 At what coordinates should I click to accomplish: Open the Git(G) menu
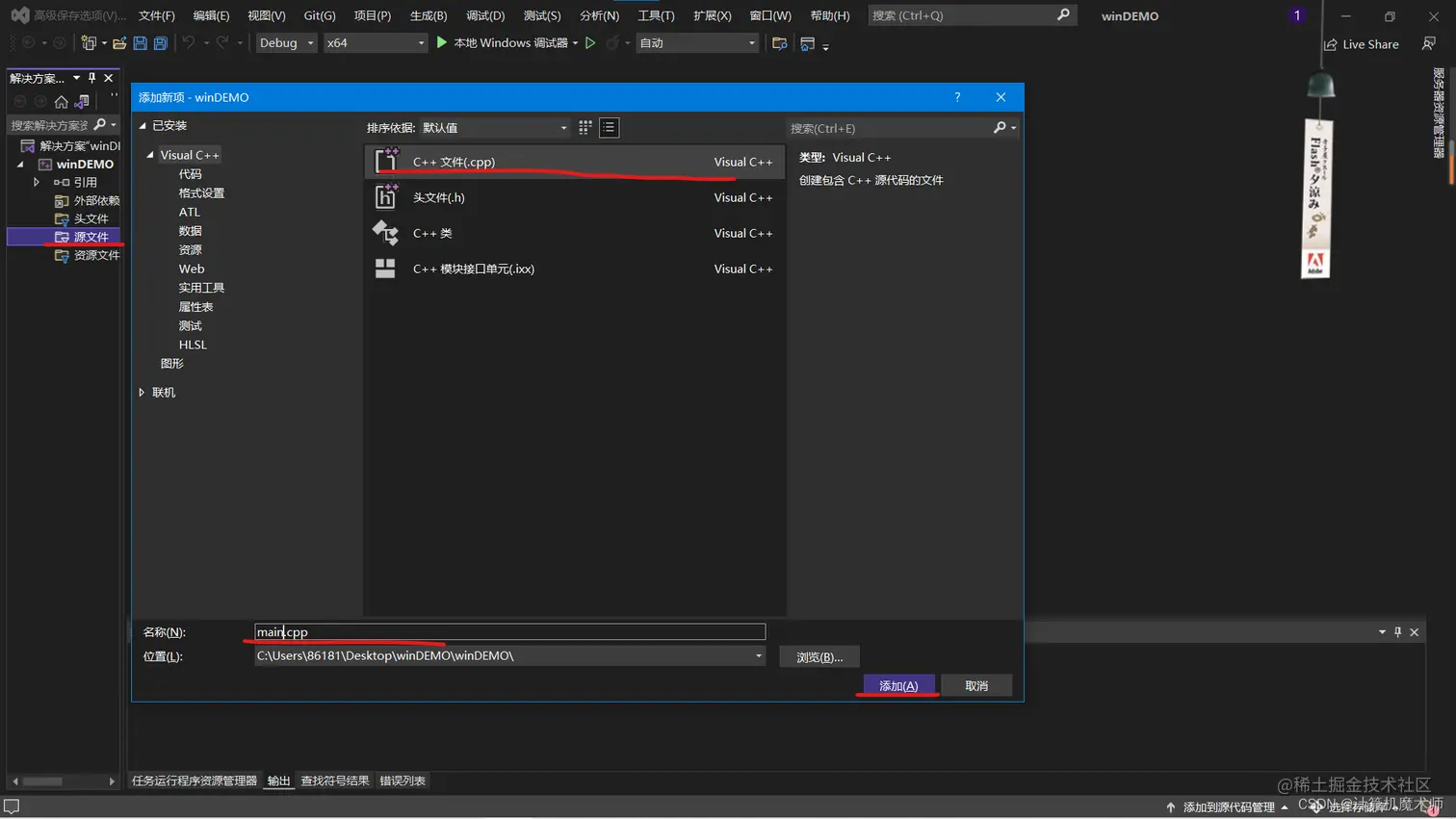click(320, 15)
